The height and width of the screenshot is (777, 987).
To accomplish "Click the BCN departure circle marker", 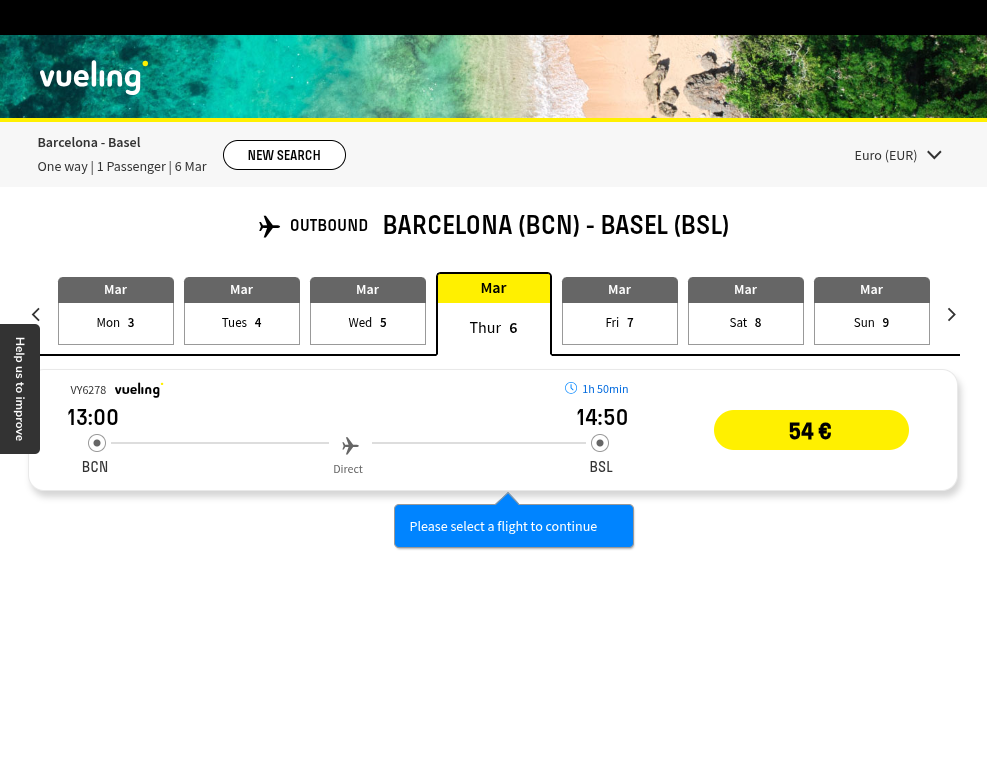I will [x=96, y=443].
